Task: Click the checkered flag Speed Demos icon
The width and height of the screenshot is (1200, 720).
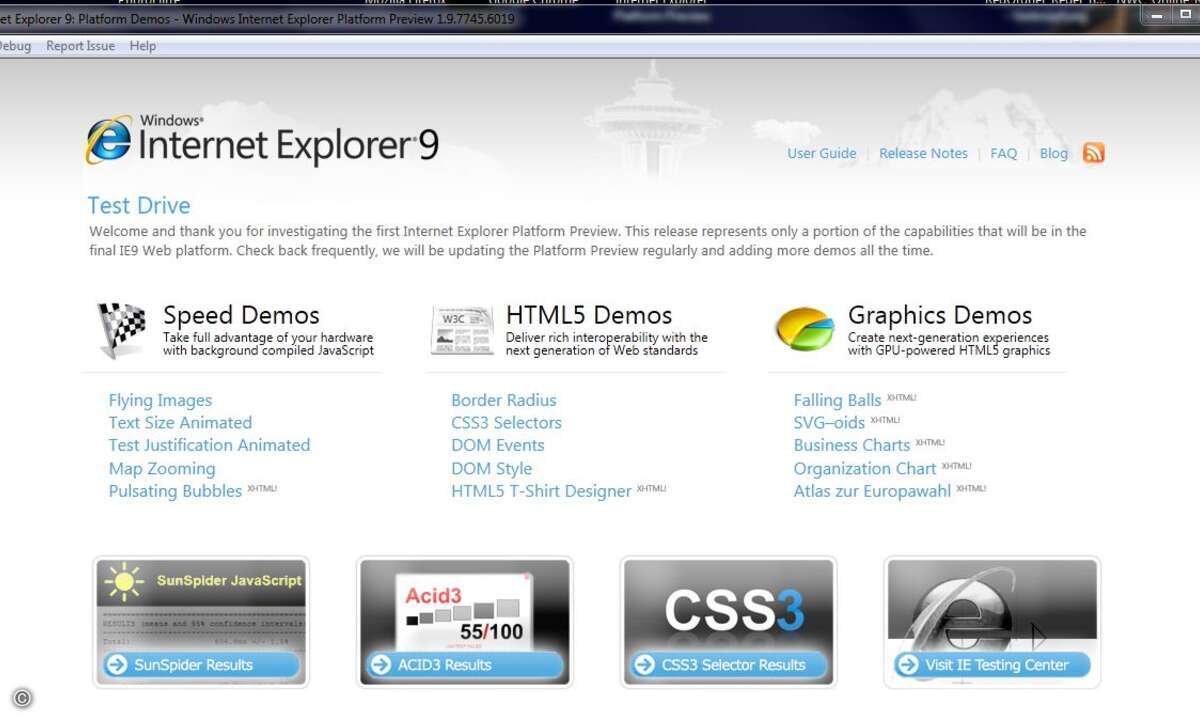Action: click(x=122, y=330)
